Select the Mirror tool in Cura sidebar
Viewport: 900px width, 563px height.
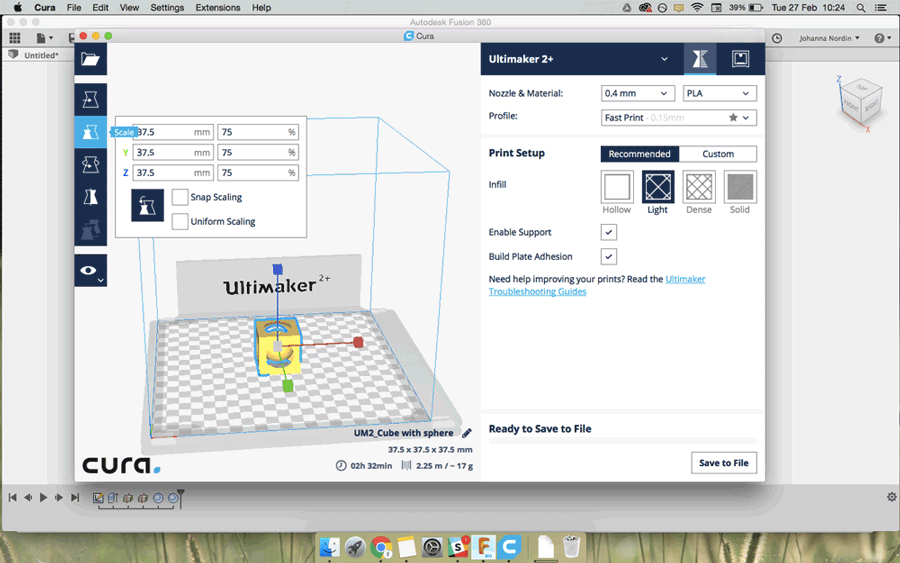[x=90, y=197]
